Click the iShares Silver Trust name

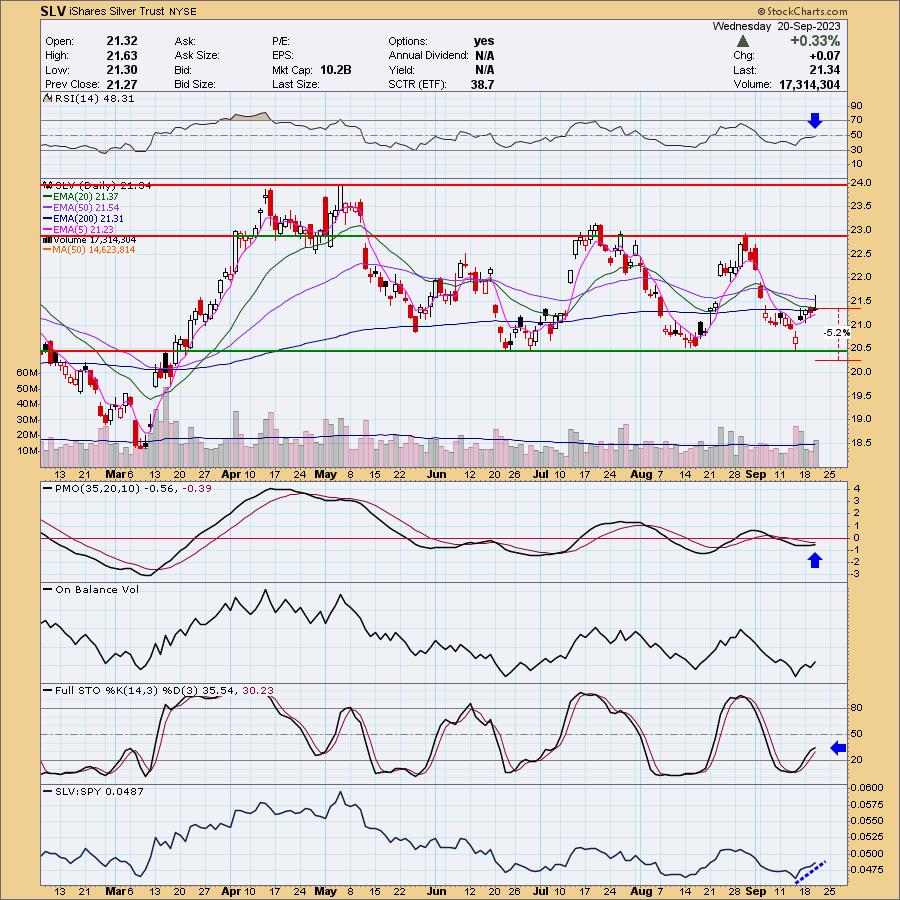[x=117, y=11]
